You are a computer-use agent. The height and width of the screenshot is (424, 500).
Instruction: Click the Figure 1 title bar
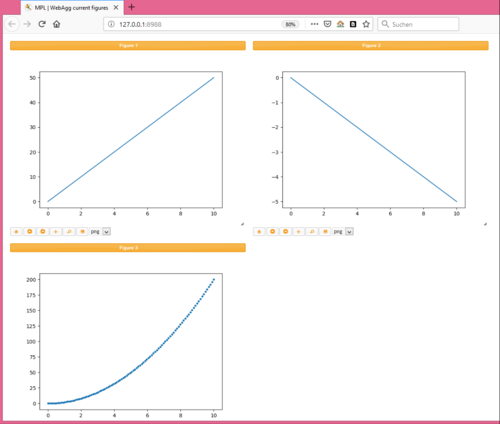pos(128,46)
